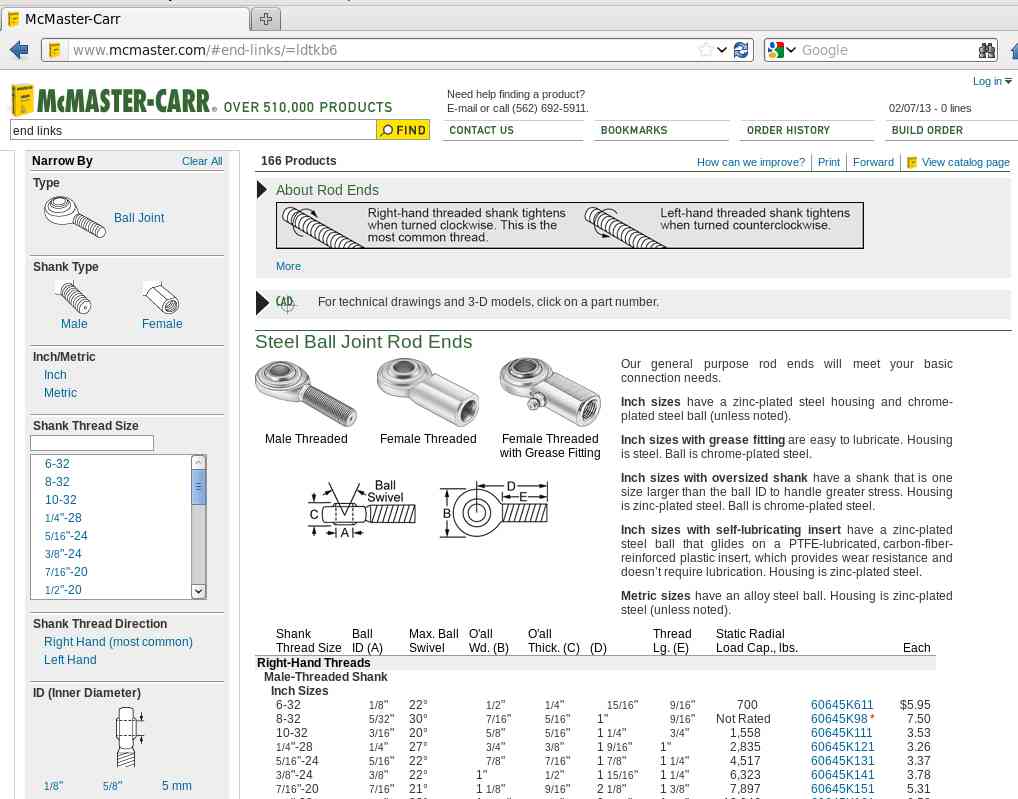Click the binoculars search icon

tap(987, 50)
